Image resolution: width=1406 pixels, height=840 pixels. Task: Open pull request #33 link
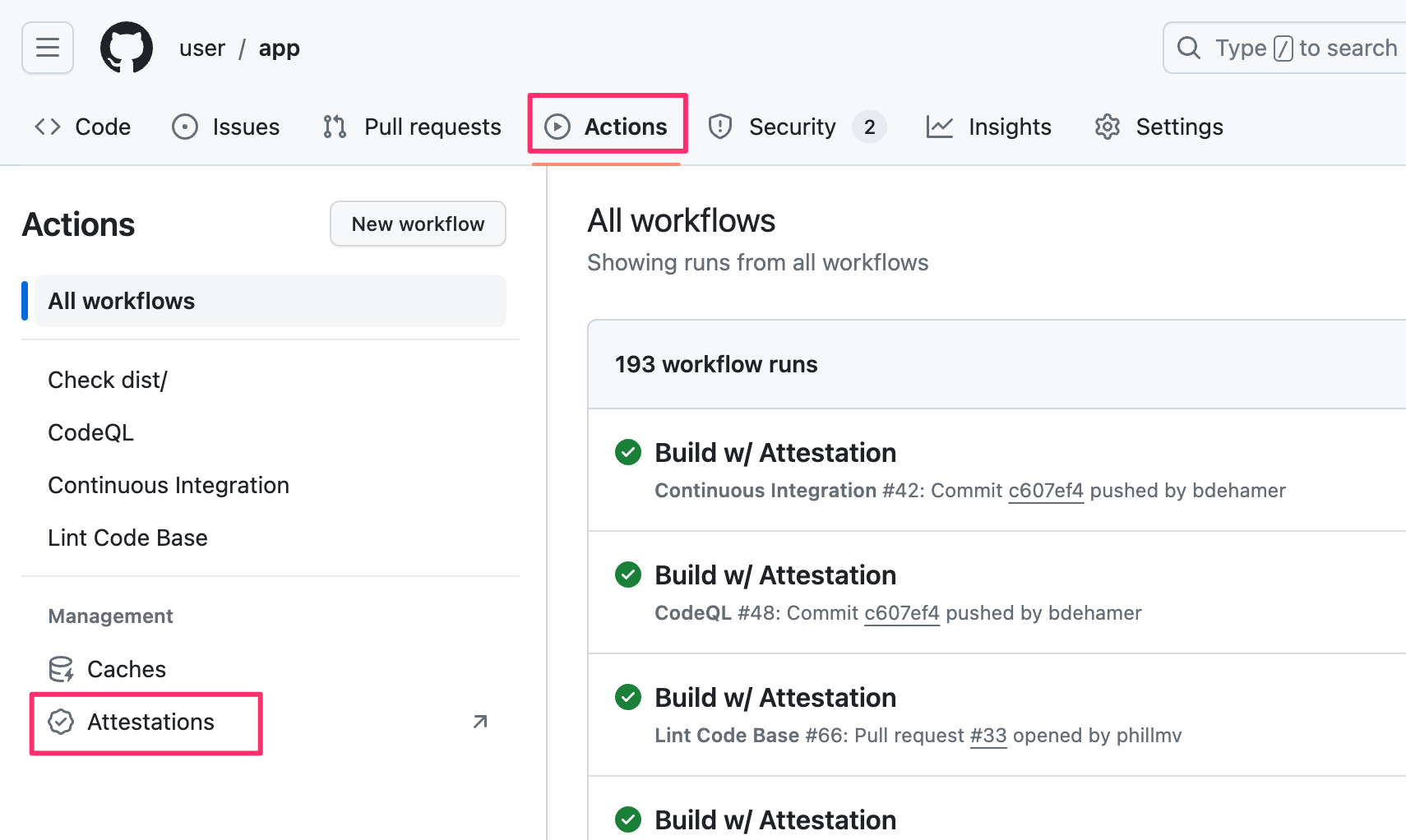[x=988, y=736]
